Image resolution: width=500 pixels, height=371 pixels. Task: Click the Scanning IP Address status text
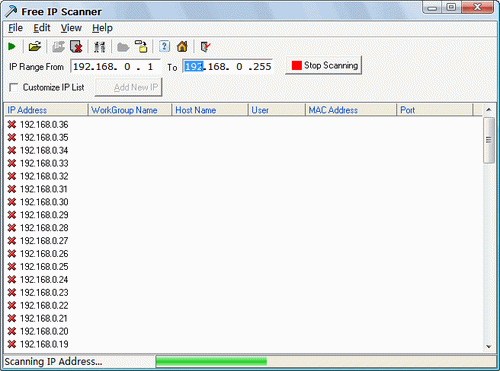pos(53,361)
